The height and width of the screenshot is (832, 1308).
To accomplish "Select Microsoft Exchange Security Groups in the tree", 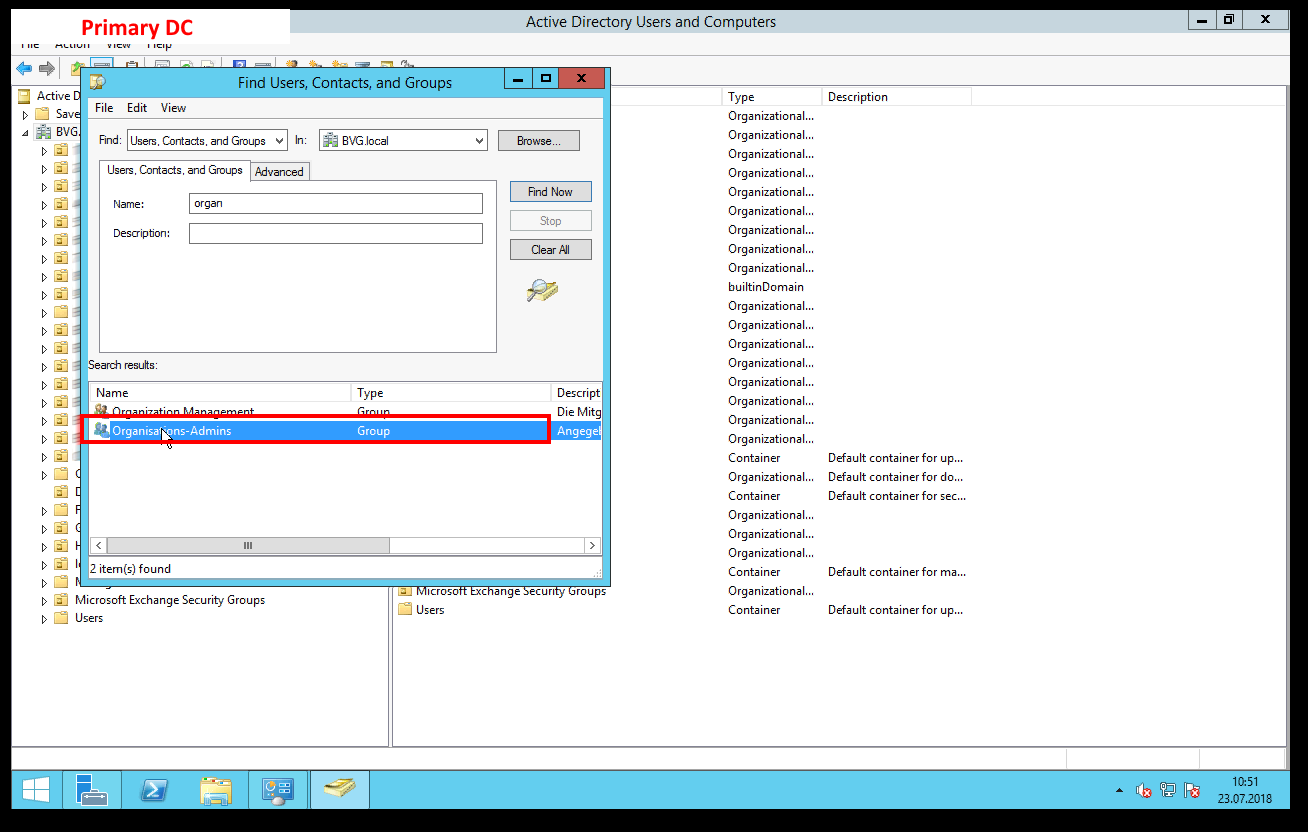I will pyautogui.click(x=170, y=600).
